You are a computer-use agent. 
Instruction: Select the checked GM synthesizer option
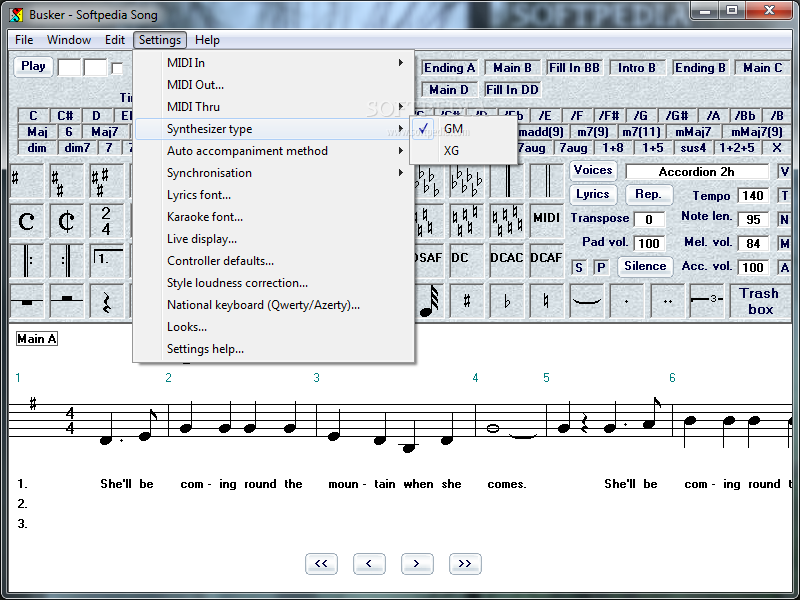(x=453, y=129)
